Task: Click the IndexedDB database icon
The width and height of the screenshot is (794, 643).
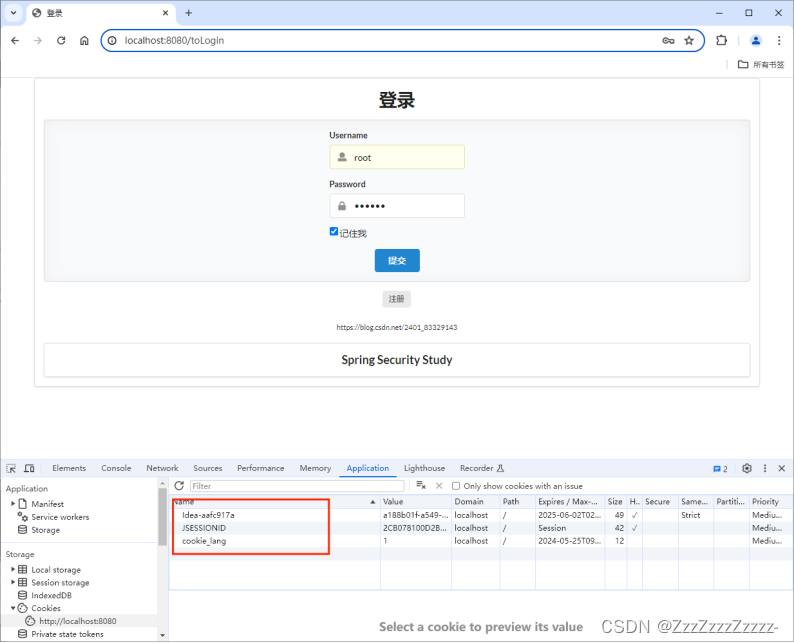Action: tap(22, 595)
